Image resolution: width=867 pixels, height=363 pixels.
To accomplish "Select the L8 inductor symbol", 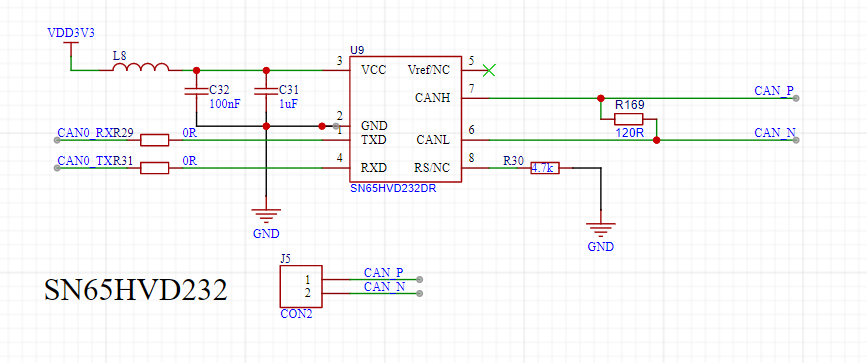I will [x=140, y=67].
